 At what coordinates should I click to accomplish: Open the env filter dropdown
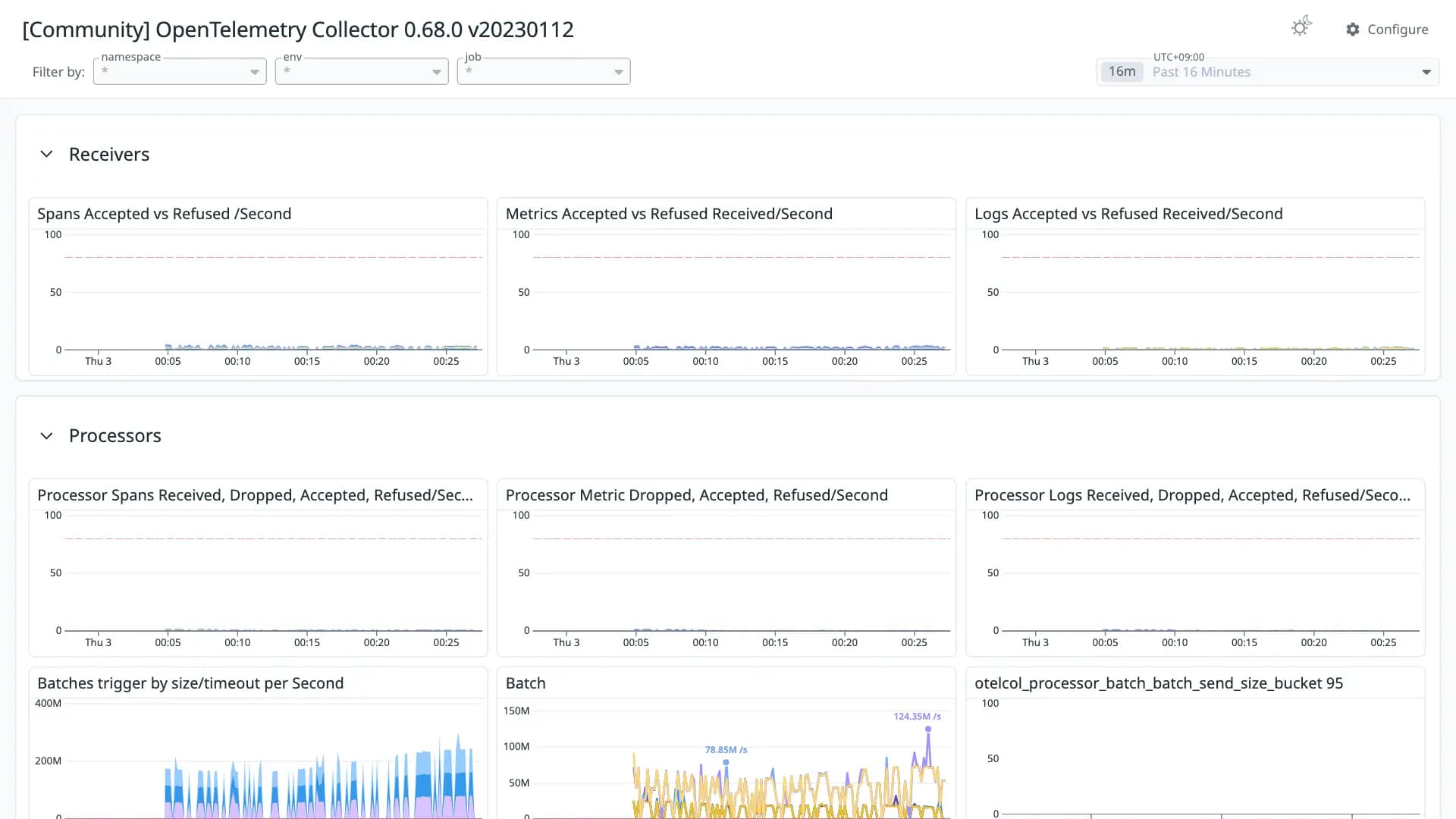pos(362,71)
